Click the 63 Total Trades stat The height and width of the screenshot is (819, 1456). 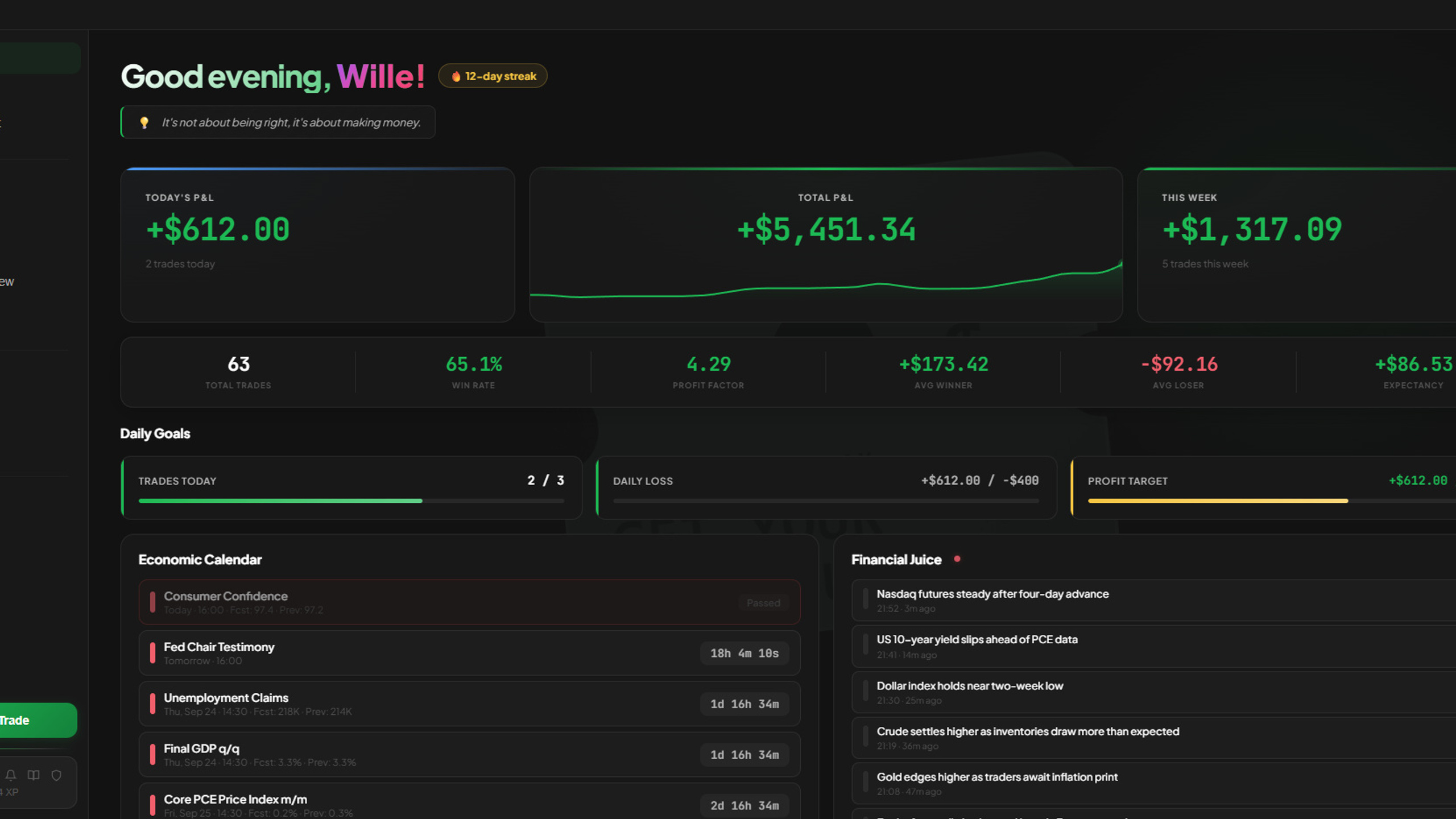(238, 372)
